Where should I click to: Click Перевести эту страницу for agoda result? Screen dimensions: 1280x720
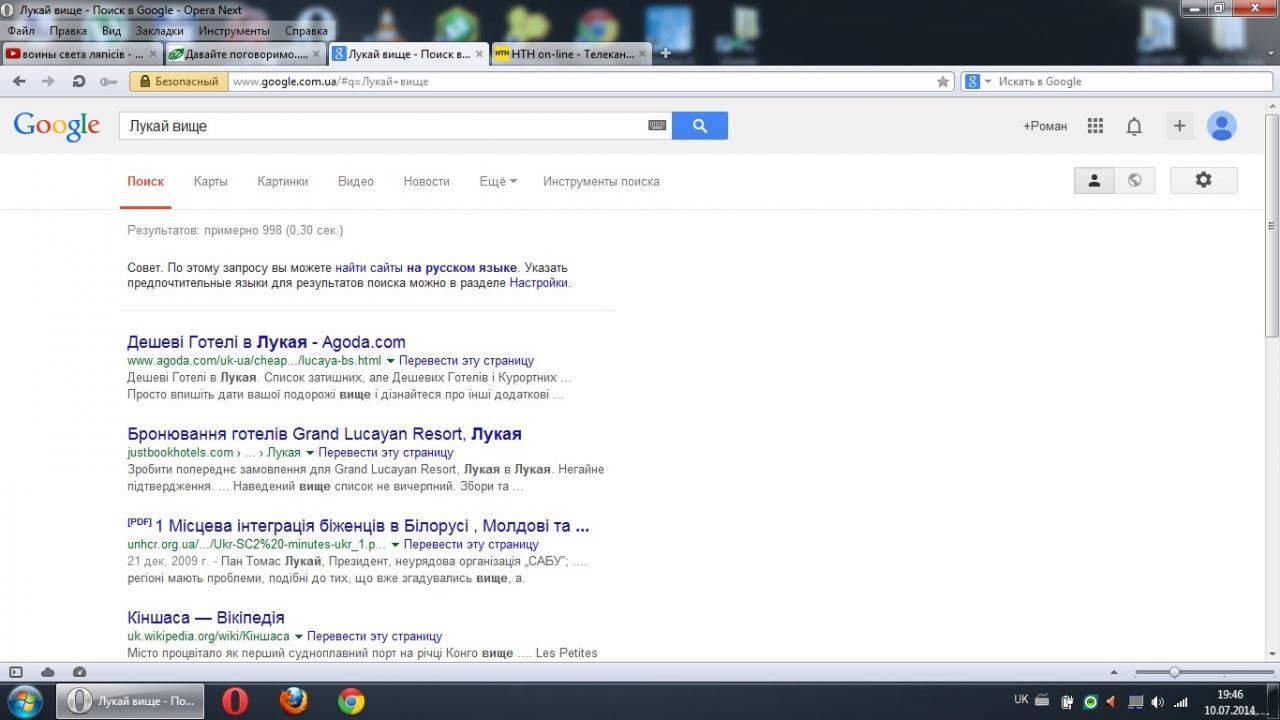tap(466, 361)
